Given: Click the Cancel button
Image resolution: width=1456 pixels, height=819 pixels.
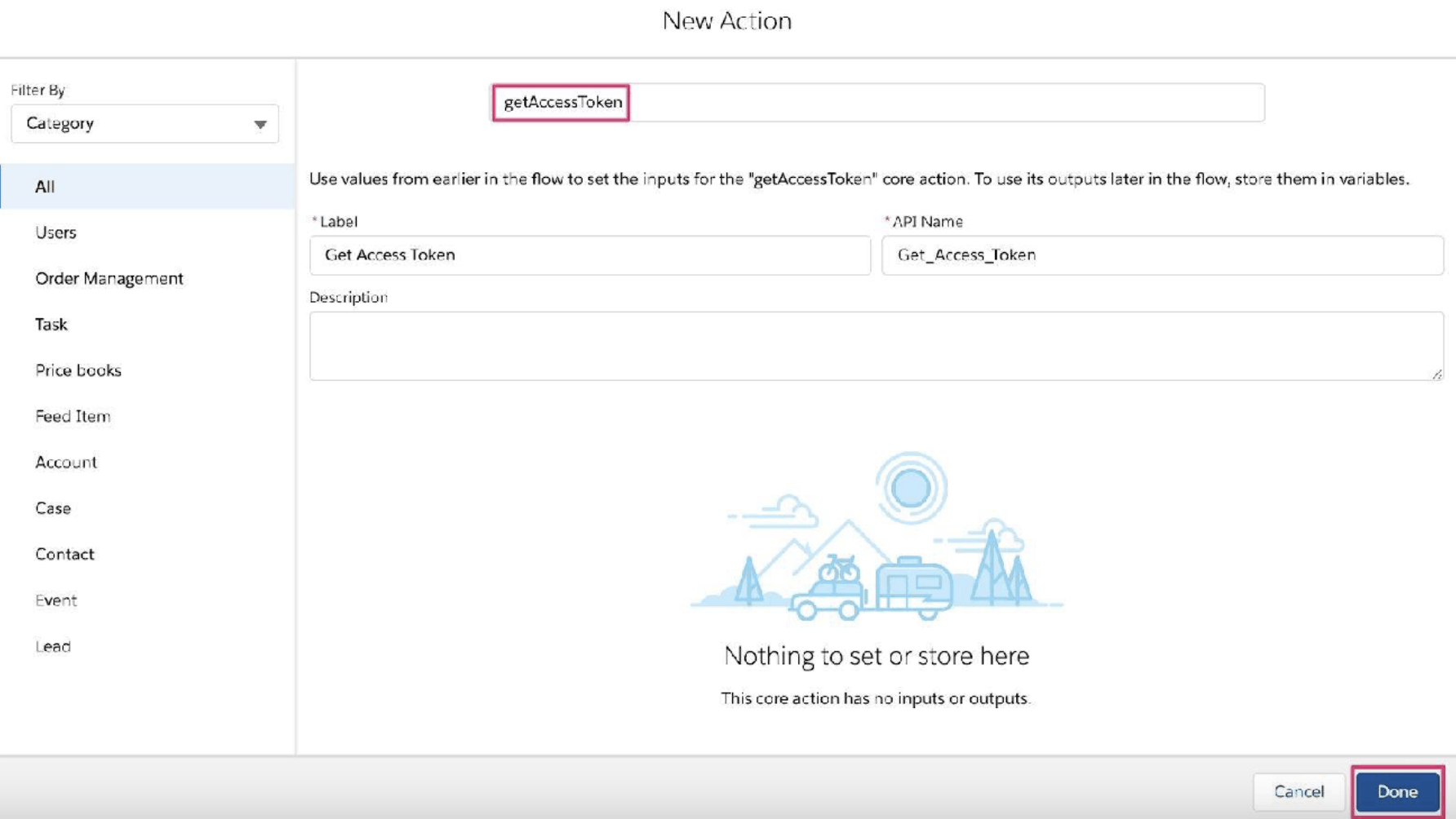Looking at the screenshot, I should tap(1298, 791).
